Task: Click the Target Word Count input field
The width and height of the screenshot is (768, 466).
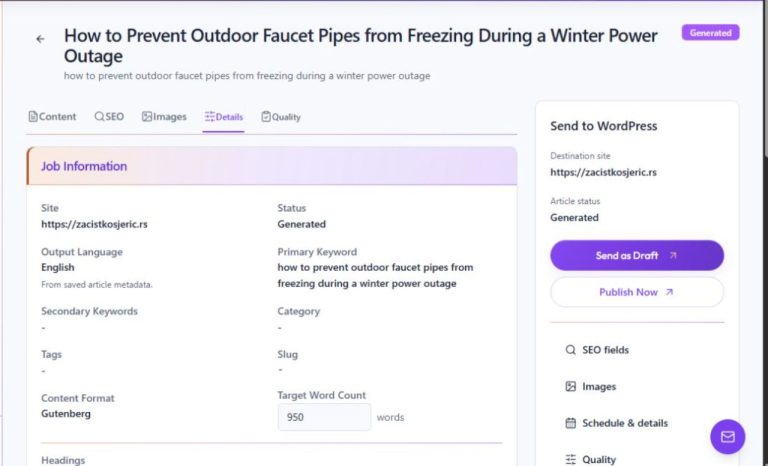Action: tap(324, 417)
